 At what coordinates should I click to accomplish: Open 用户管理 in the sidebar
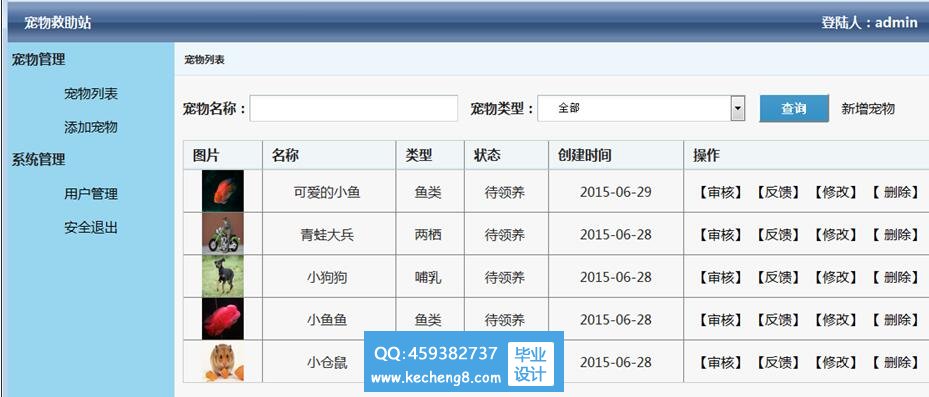91,194
